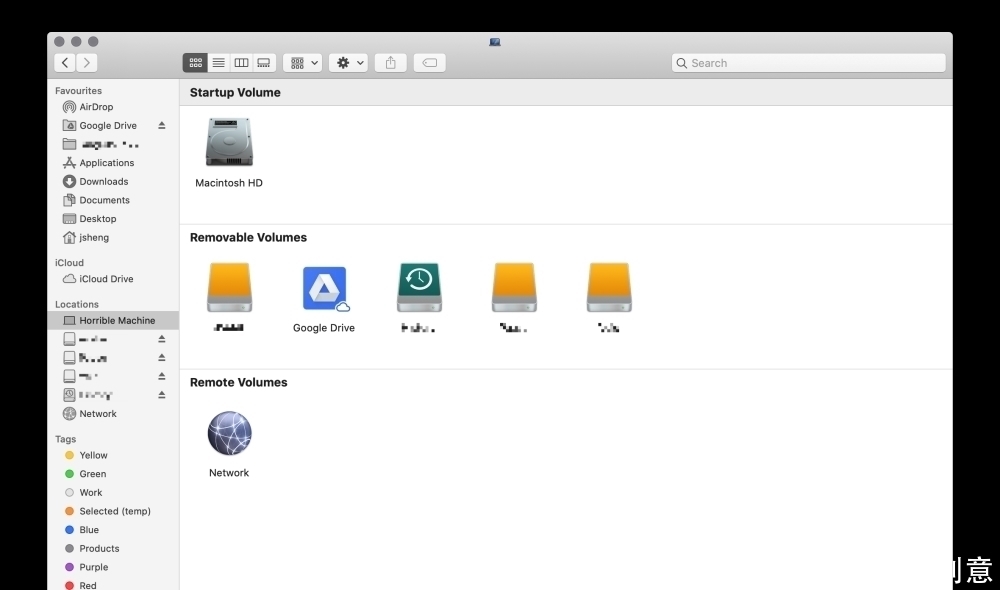Screen dimensions: 1000x590
Task: Go forward with the forward arrow
Action: (87, 63)
